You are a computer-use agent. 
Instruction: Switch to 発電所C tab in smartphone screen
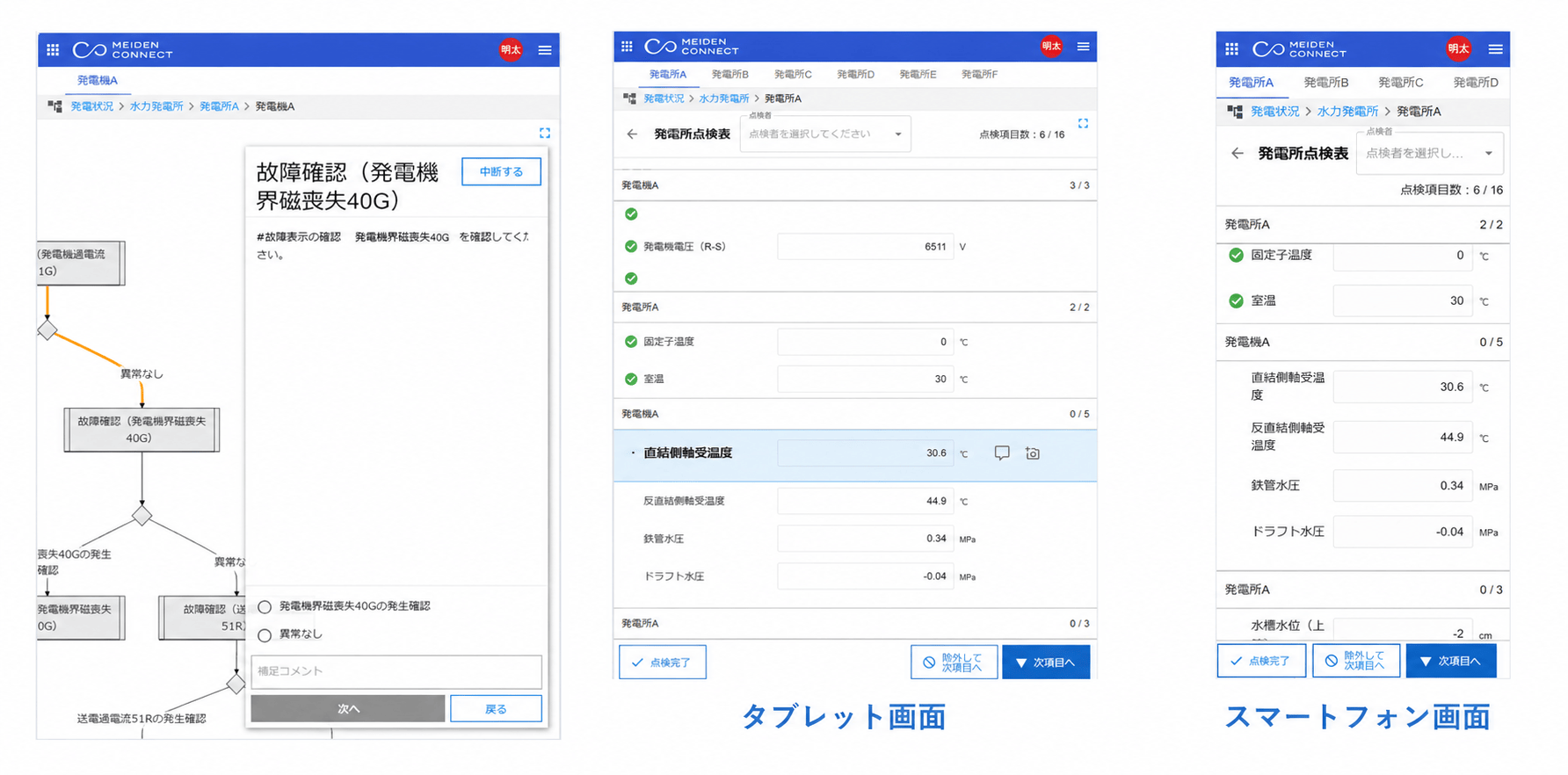coord(1400,83)
